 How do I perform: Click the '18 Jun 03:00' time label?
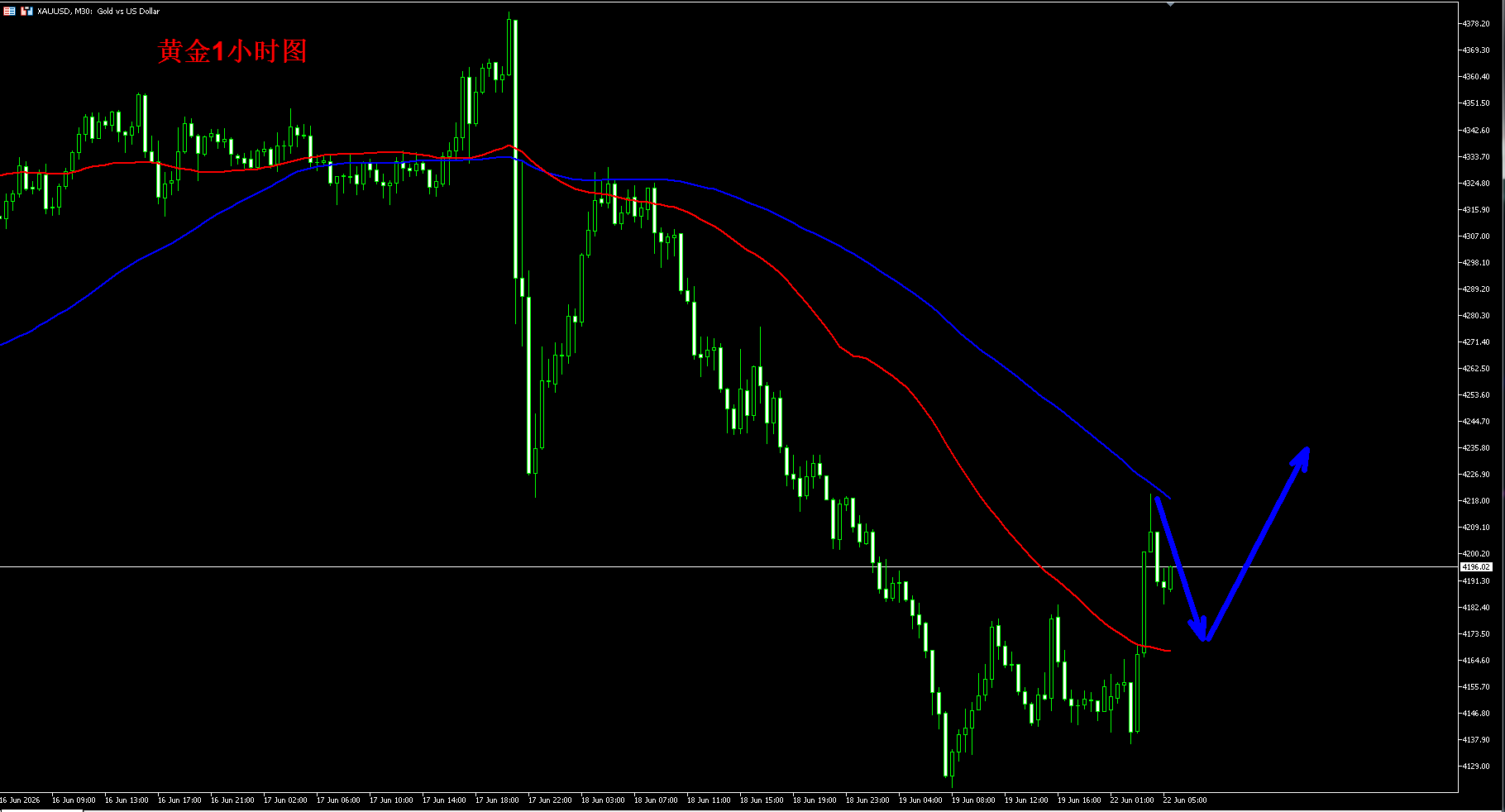[603, 800]
